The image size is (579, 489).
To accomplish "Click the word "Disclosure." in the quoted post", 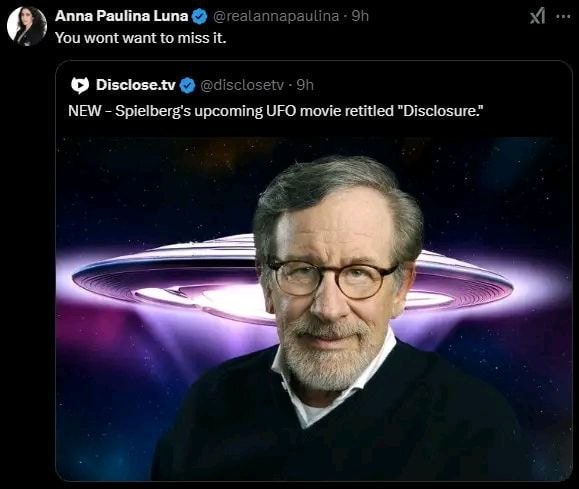I will click(x=439, y=111).
